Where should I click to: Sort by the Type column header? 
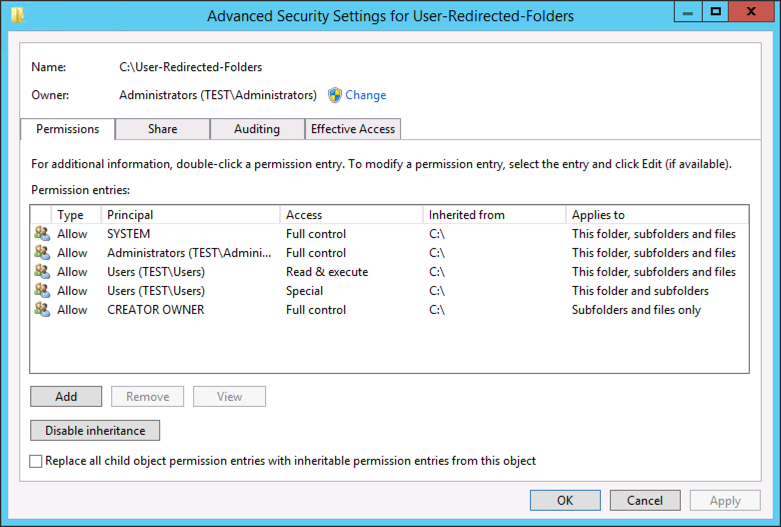(x=76, y=215)
